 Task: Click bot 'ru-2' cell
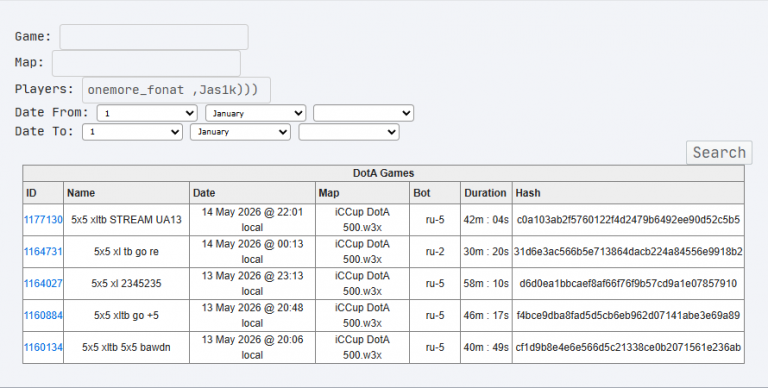point(435,251)
